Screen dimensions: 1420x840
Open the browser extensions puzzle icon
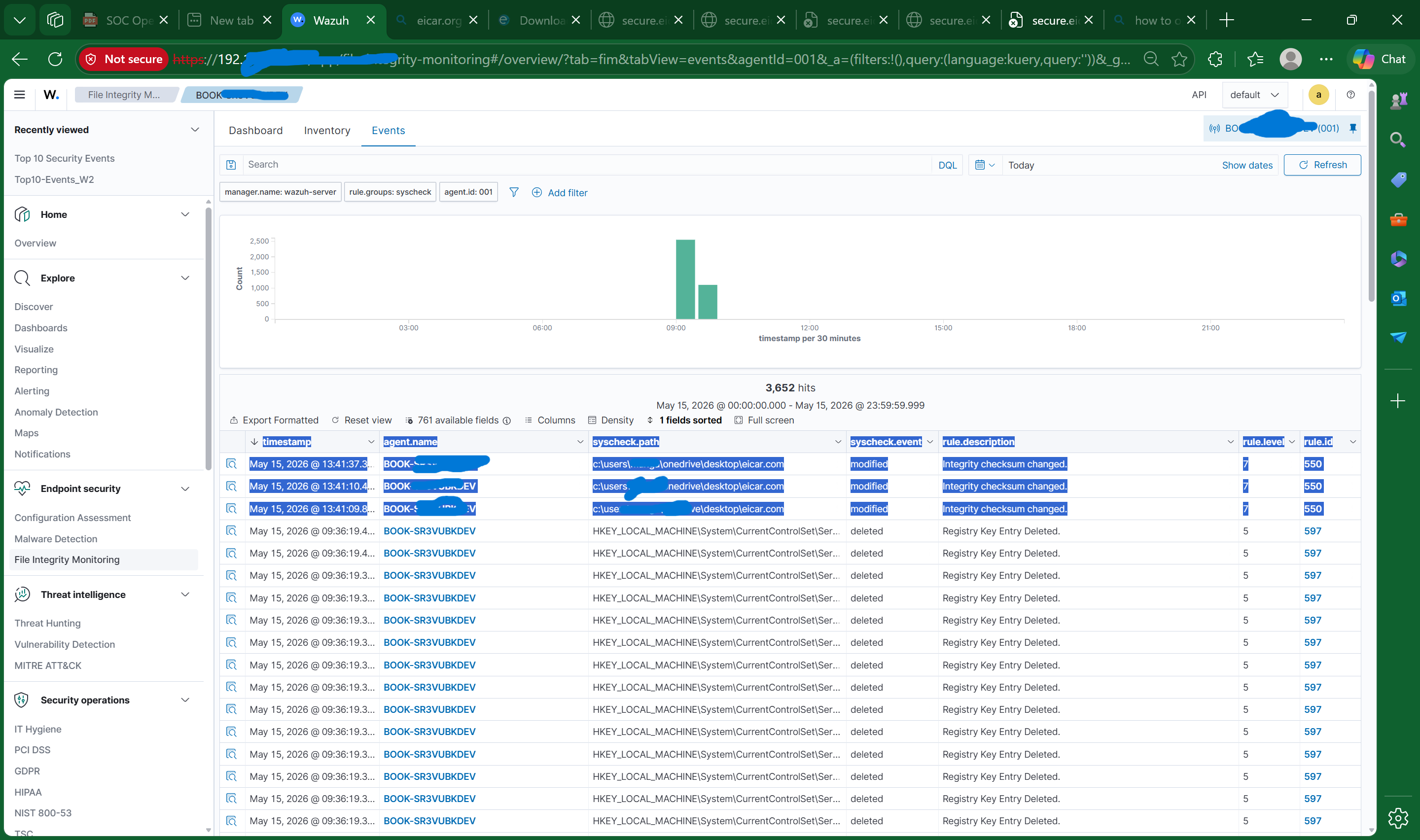1214,59
